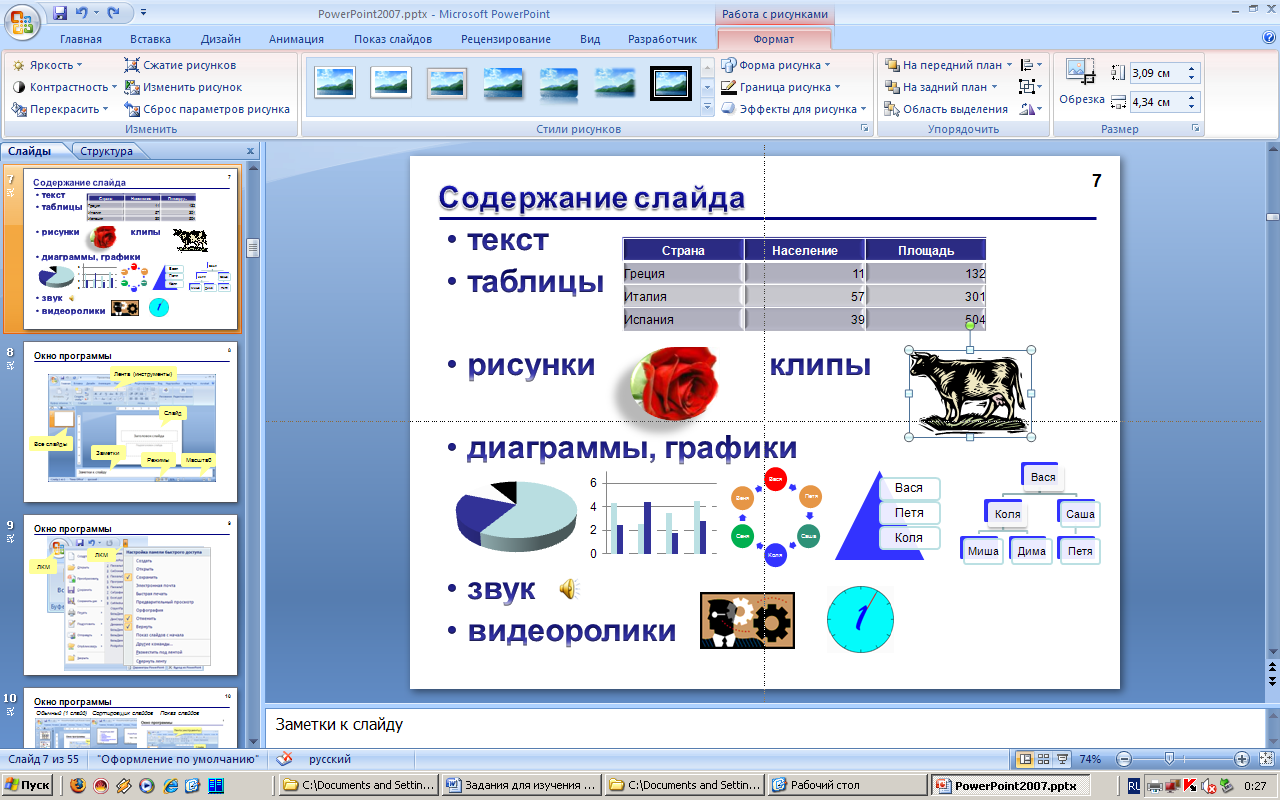Open Эффекты для рисунка effects dropdown
Image resolution: width=1280 pixels, height=800 pixels.
(796, 109)
